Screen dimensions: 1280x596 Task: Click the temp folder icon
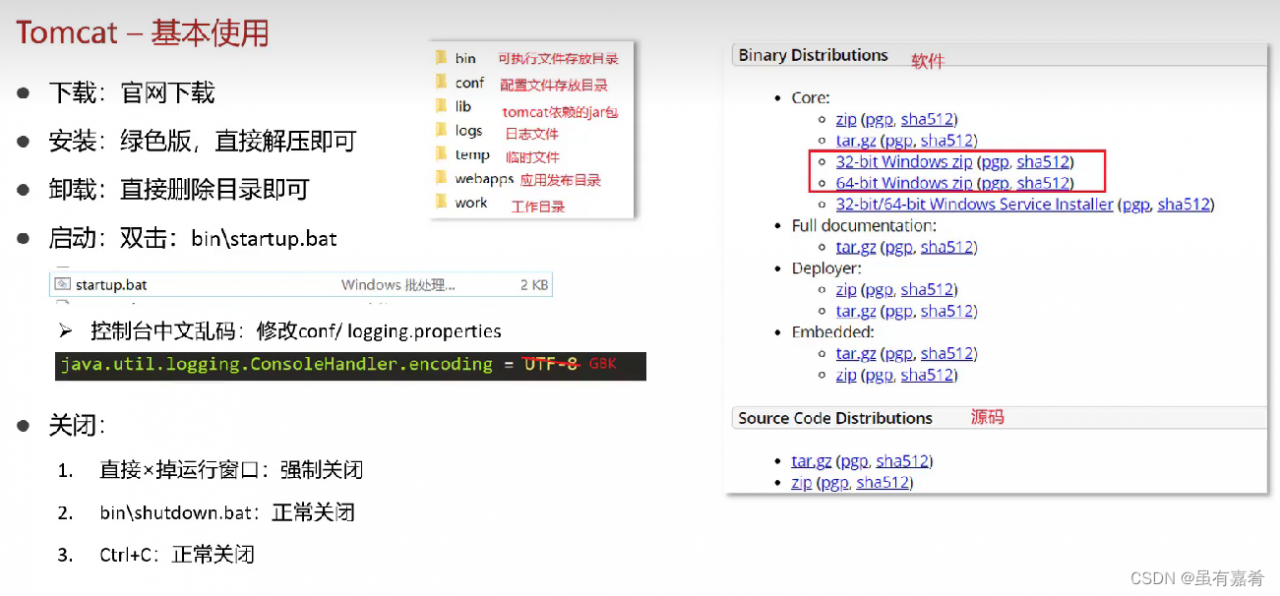coord(441,154)
